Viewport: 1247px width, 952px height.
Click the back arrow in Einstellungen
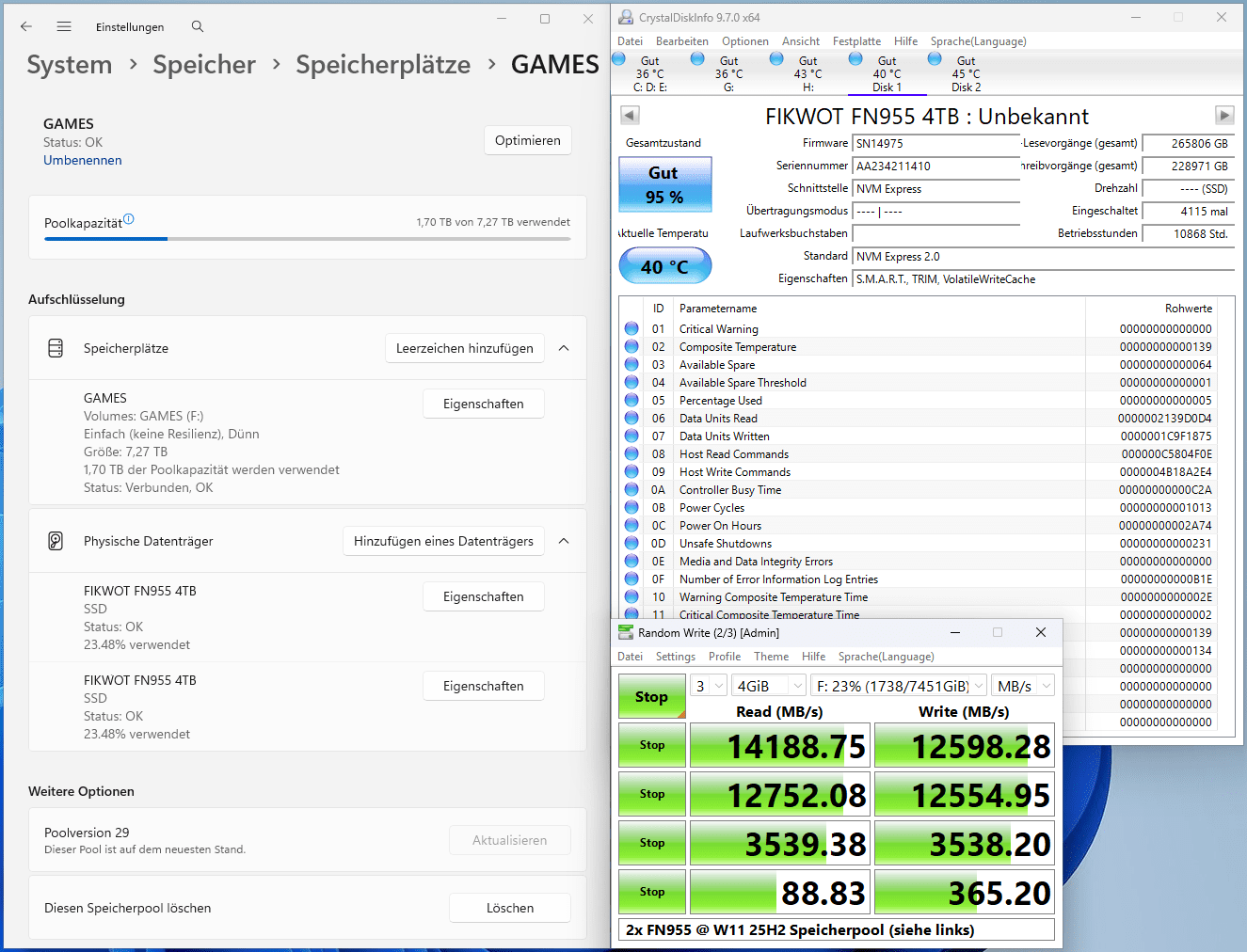25,26
